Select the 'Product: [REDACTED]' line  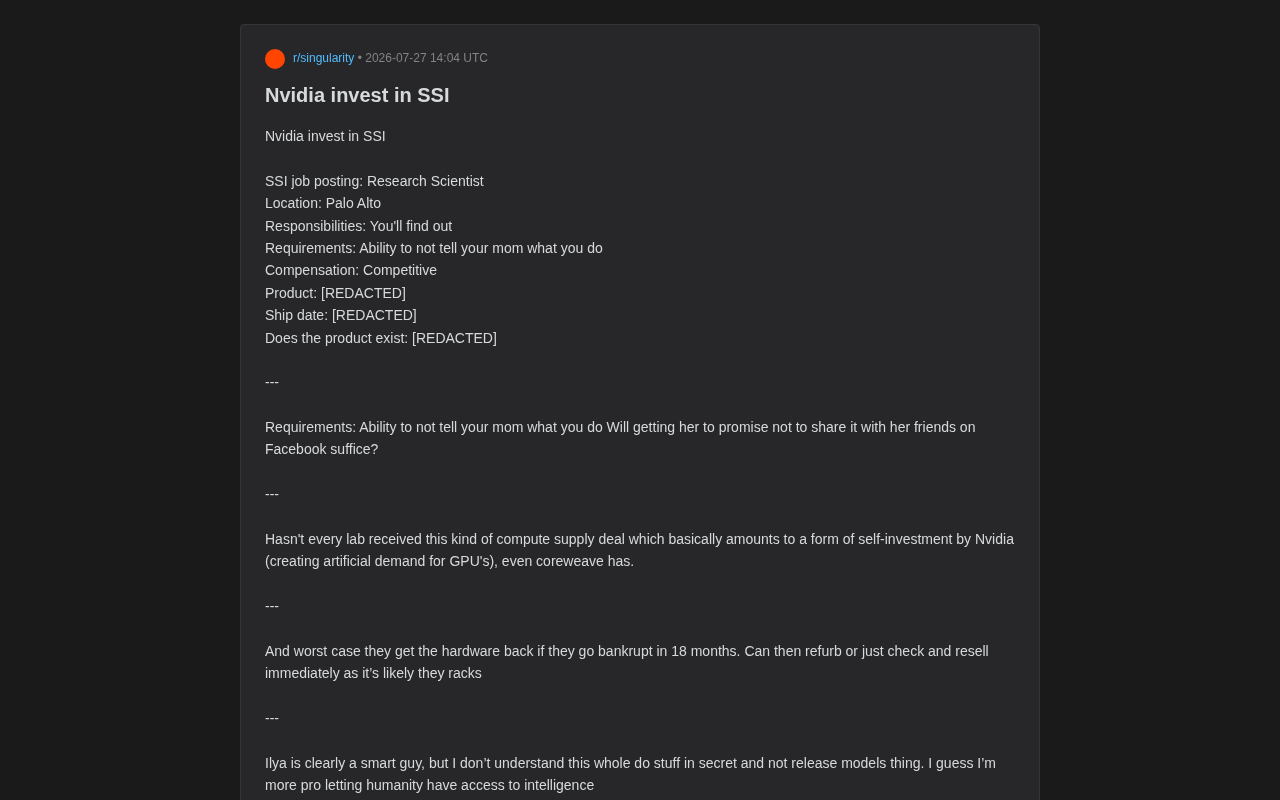pos(335,293)
